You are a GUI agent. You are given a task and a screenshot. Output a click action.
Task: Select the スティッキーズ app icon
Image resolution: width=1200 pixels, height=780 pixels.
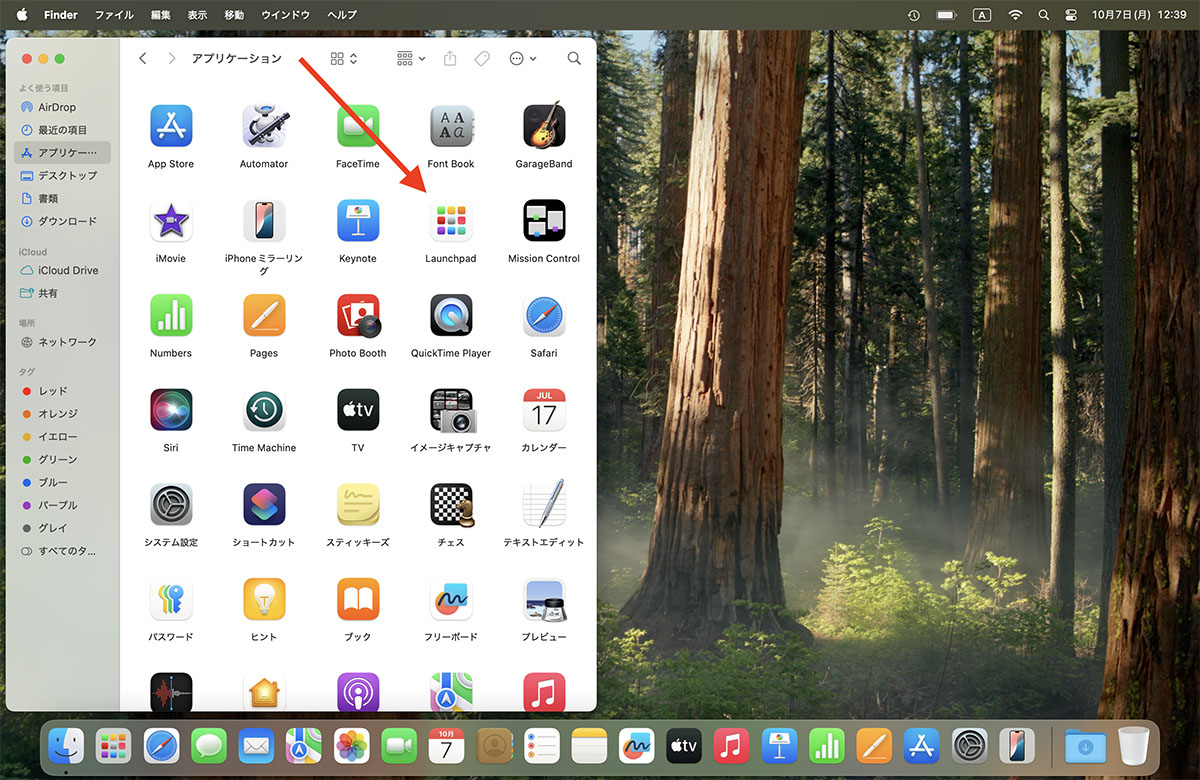click(358, 504)
